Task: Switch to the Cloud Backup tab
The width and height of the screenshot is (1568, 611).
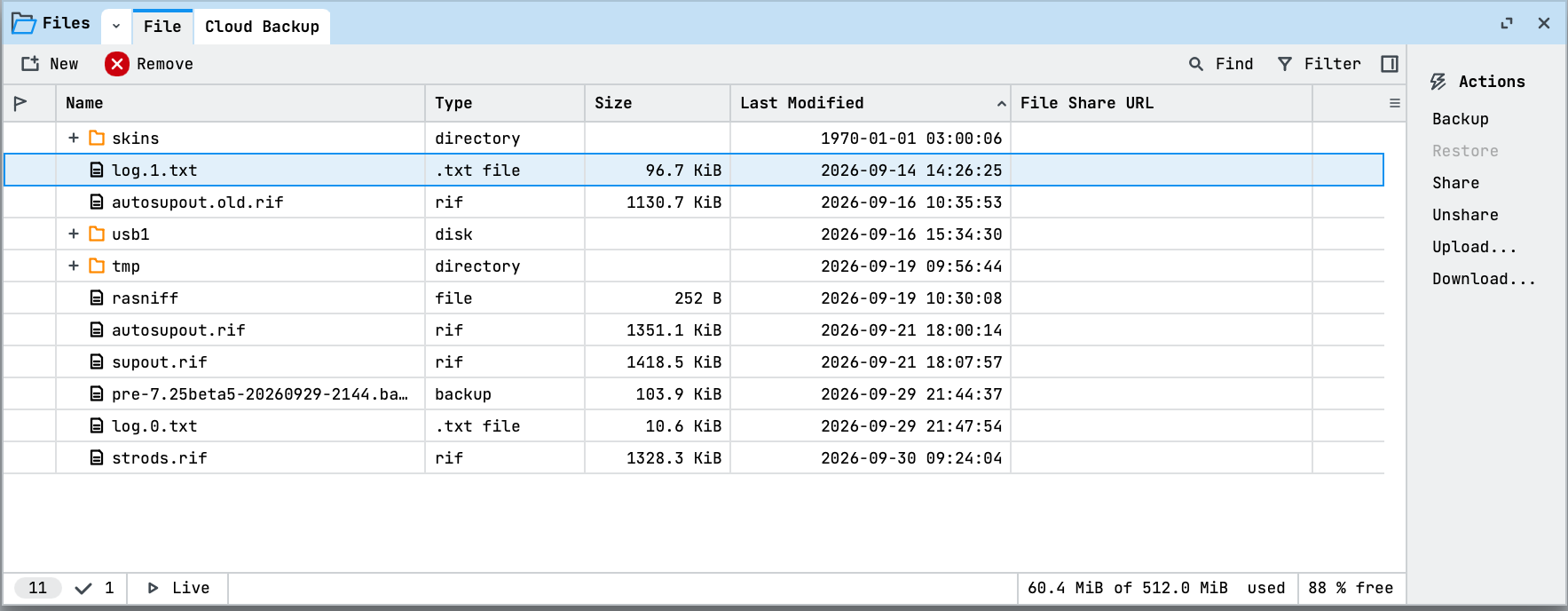Action: [x=262, y=27]
